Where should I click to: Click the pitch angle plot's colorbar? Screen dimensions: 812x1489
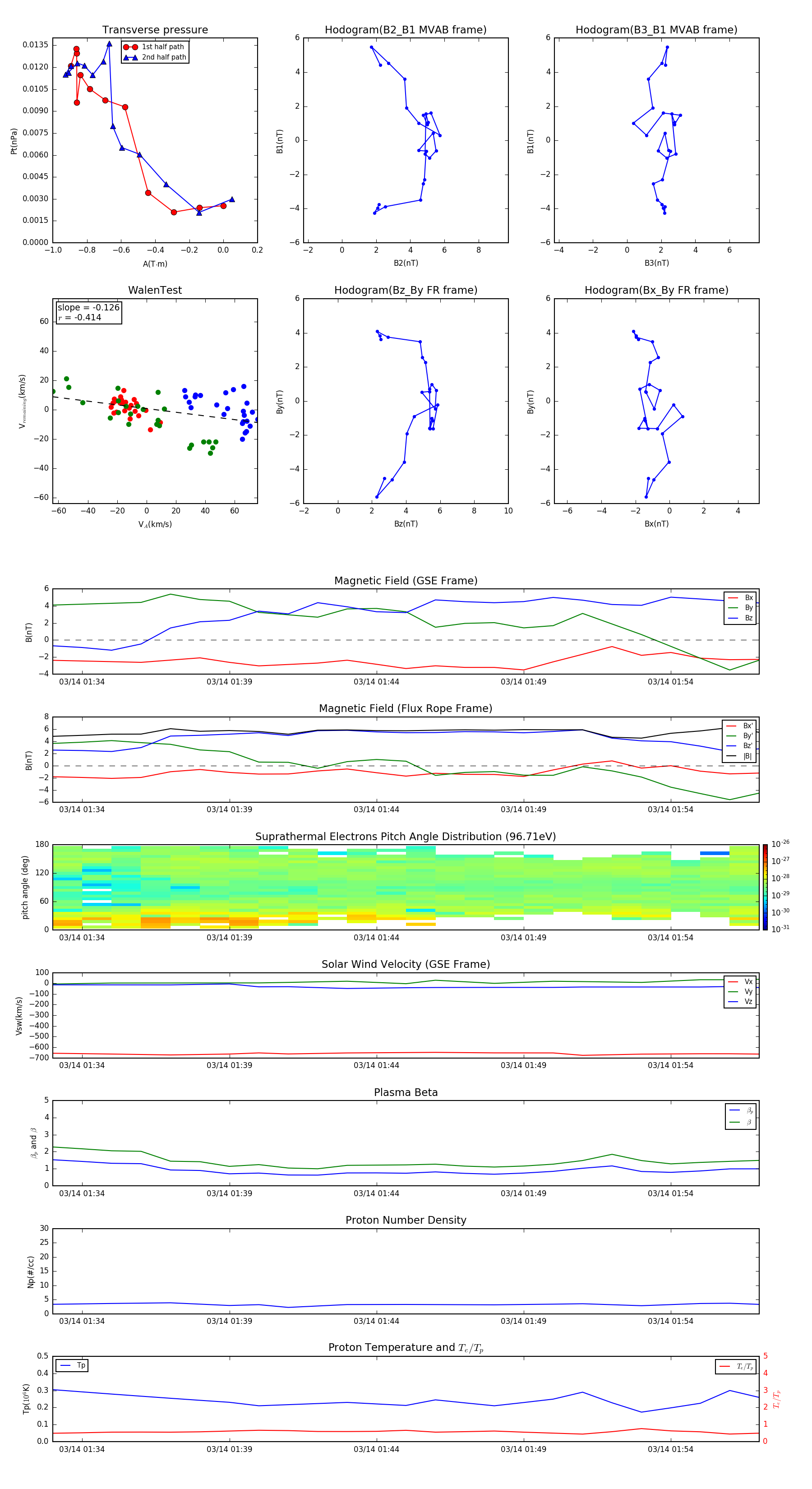point(765,887)
